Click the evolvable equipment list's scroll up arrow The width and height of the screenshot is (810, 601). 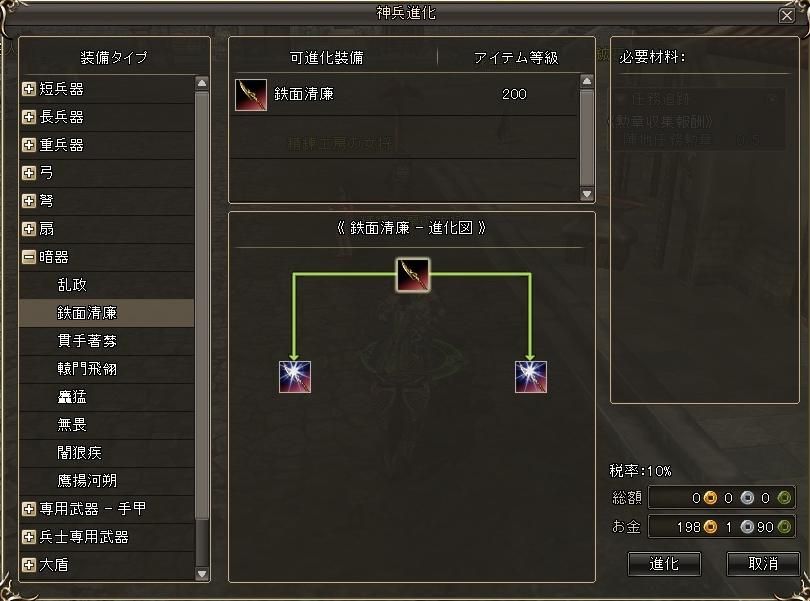tap(587, 82)
